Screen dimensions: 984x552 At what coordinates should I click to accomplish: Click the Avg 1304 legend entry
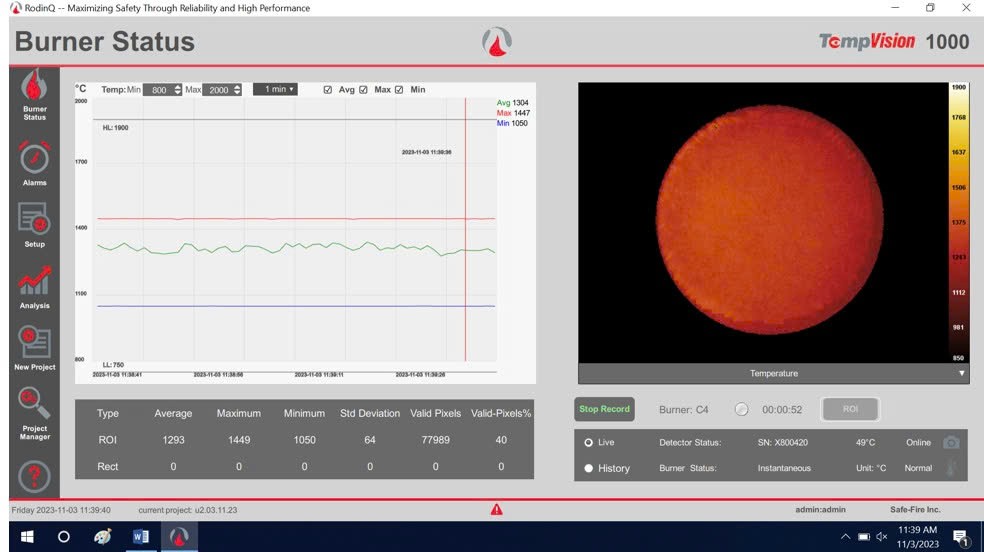pyautogui.click(x=513, y=102)
